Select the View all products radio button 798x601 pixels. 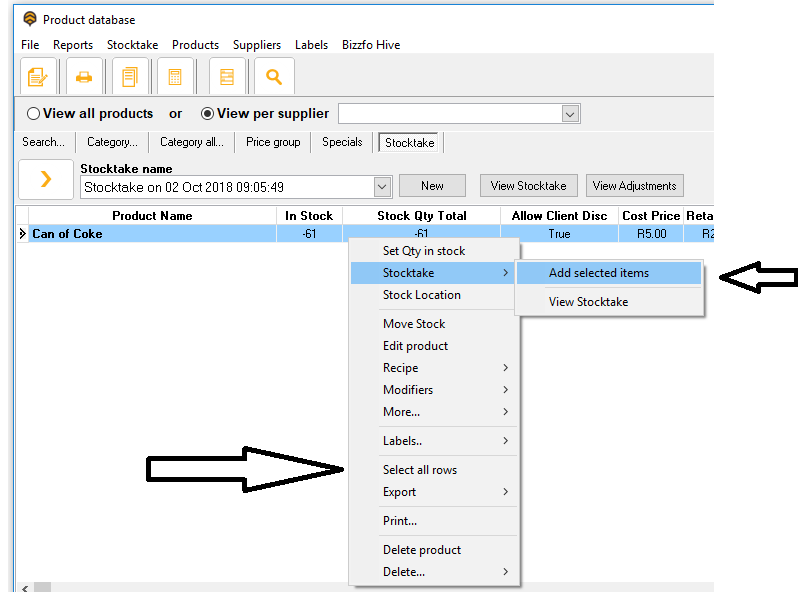[34, 114]
